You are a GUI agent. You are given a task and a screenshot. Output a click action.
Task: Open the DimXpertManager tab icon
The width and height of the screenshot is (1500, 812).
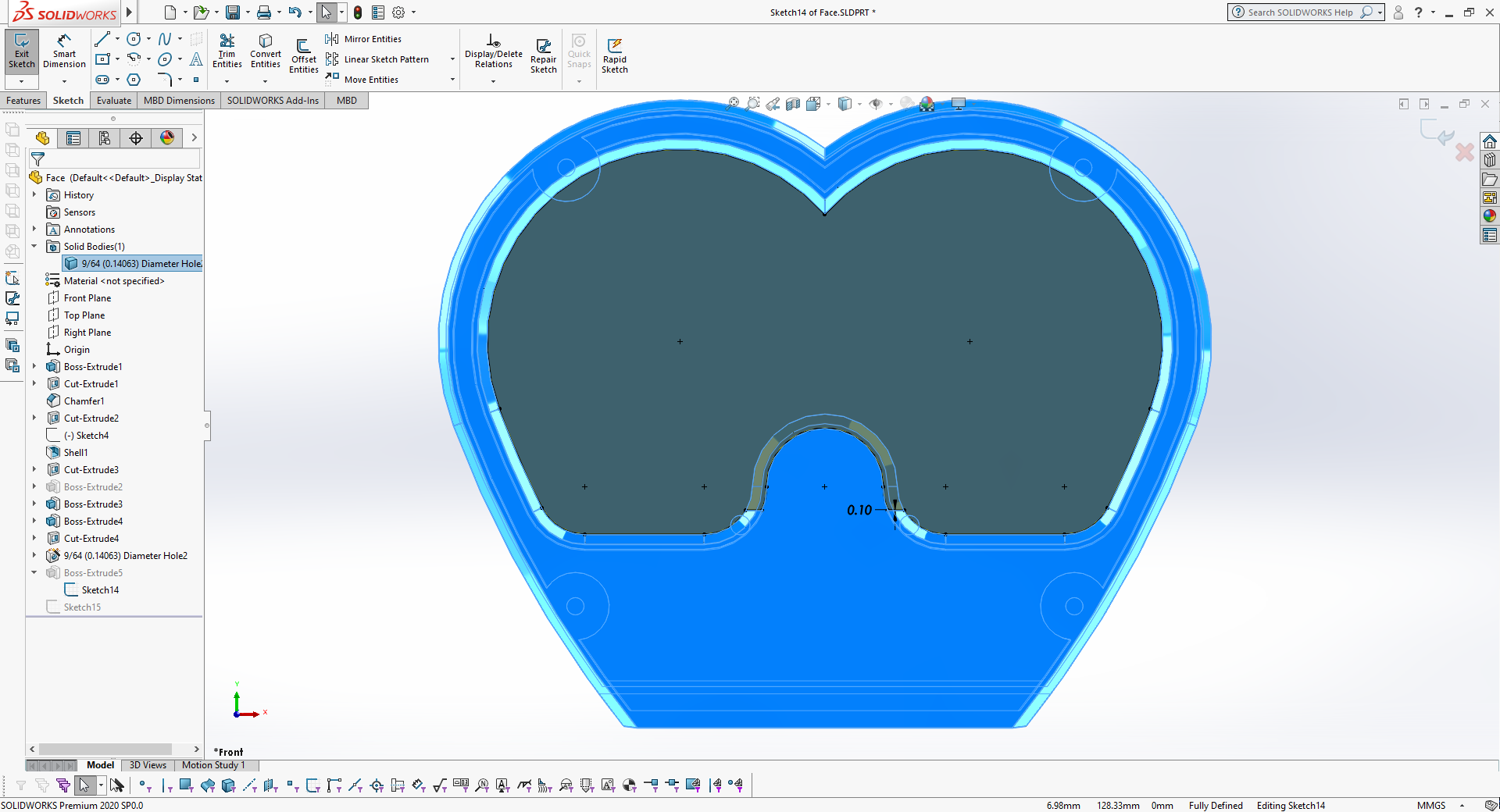click(x=136, y=138)
